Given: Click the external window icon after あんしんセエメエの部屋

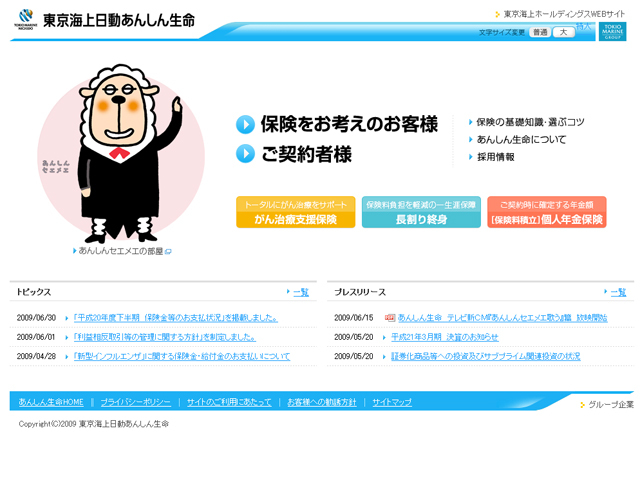Looking at the screenshot, I should point(168,251).
